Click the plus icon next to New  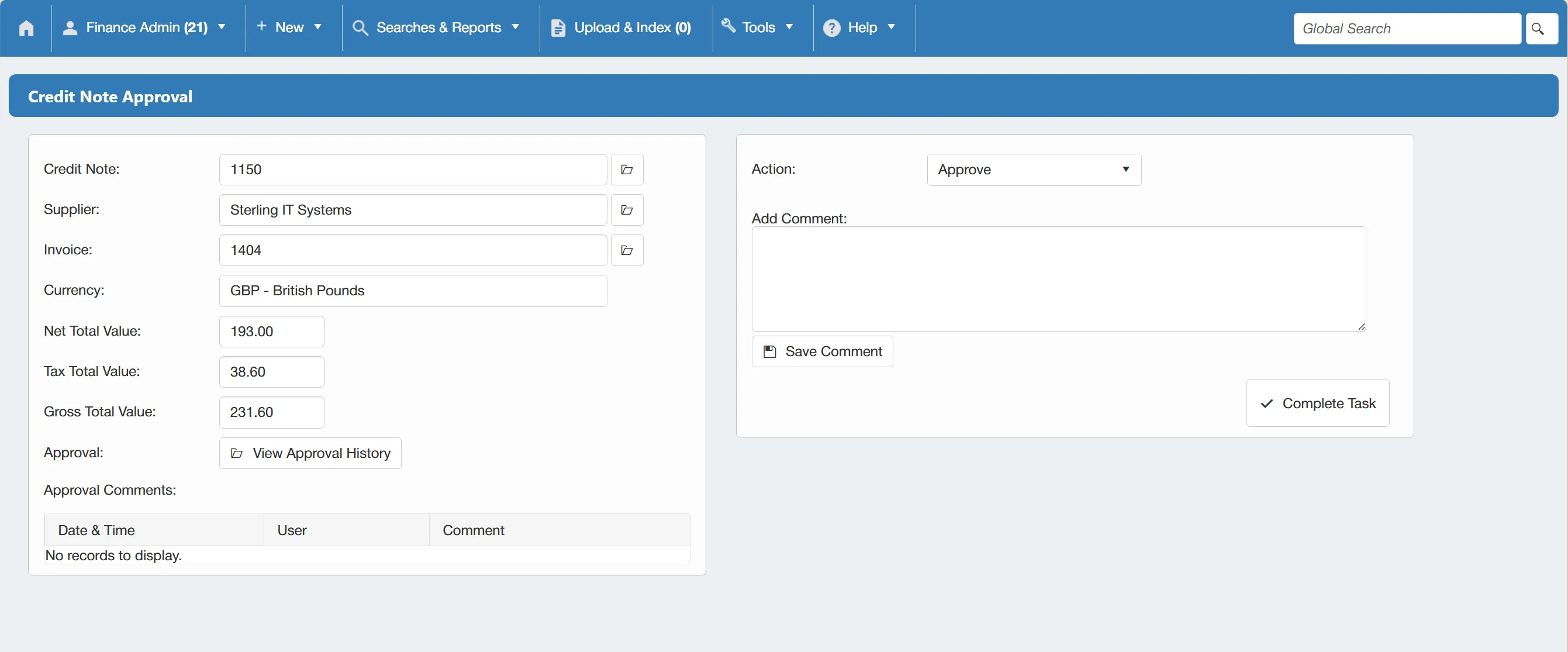(261, 26)
